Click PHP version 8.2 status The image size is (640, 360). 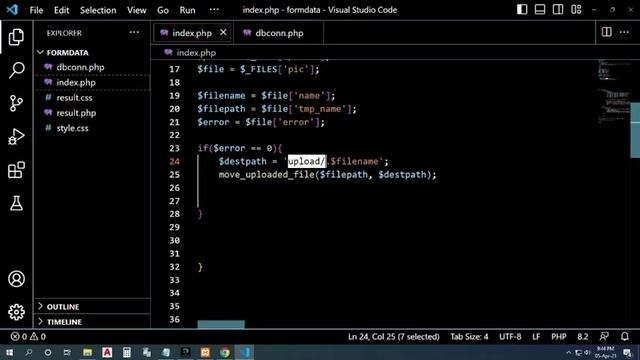pos(582,337)
